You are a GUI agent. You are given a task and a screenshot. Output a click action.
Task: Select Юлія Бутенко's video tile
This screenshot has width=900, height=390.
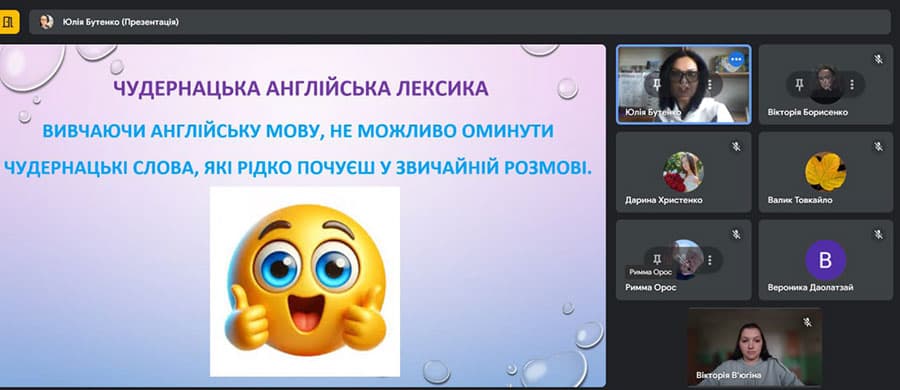pyautogui.click(x=684, y=84)
